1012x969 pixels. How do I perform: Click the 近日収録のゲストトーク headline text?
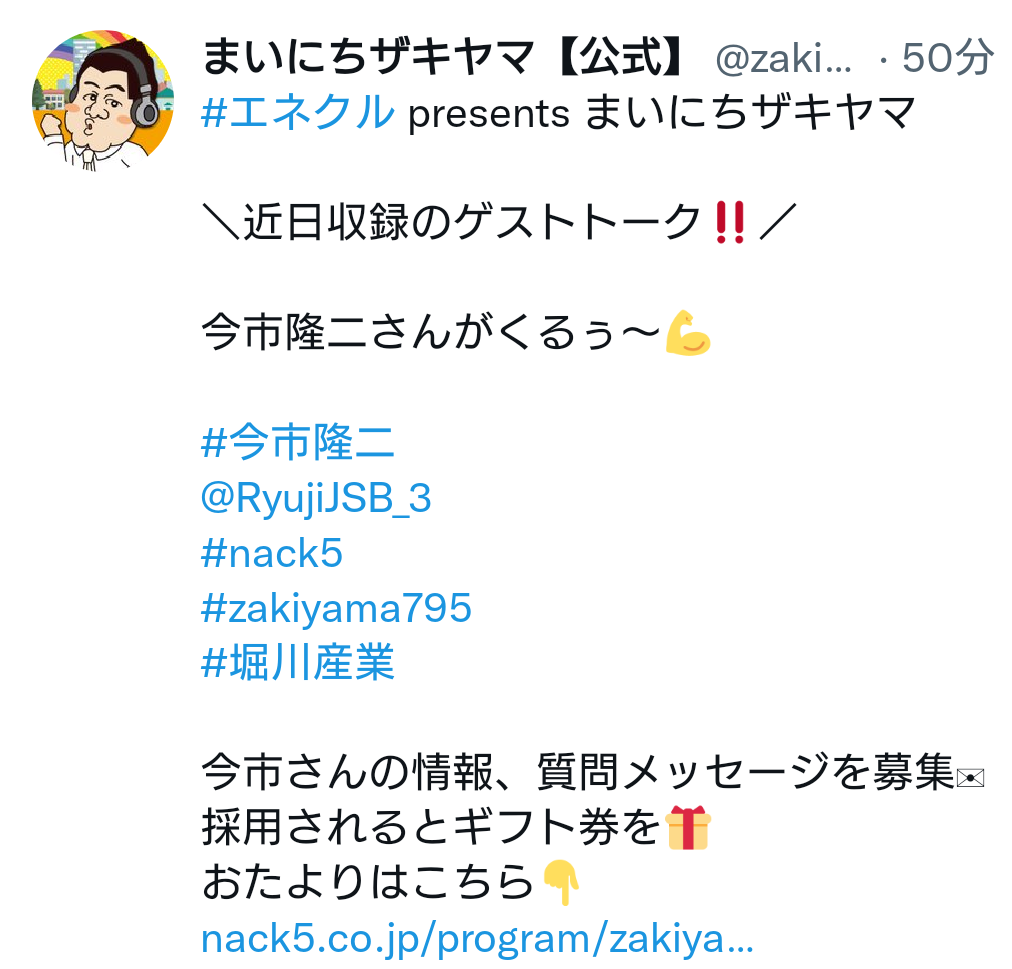click(472, 222)
